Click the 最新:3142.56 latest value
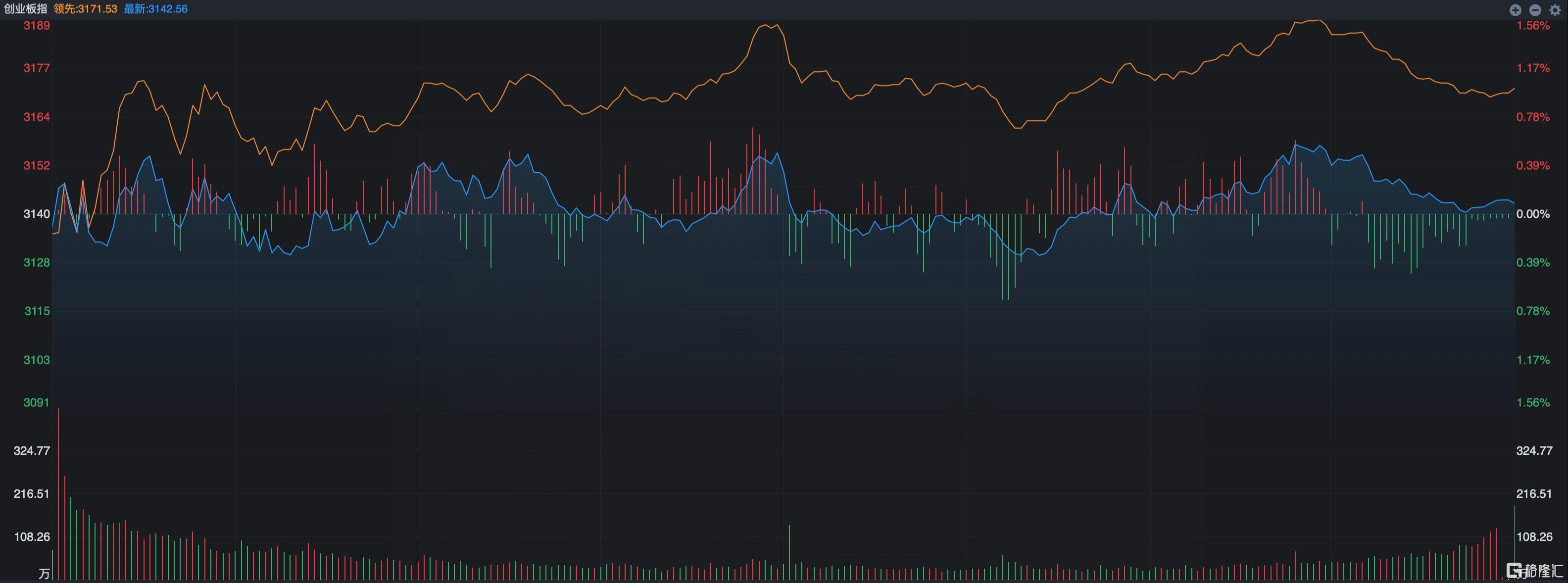The width and height of the screenshot is (1568, 583). 156,9
